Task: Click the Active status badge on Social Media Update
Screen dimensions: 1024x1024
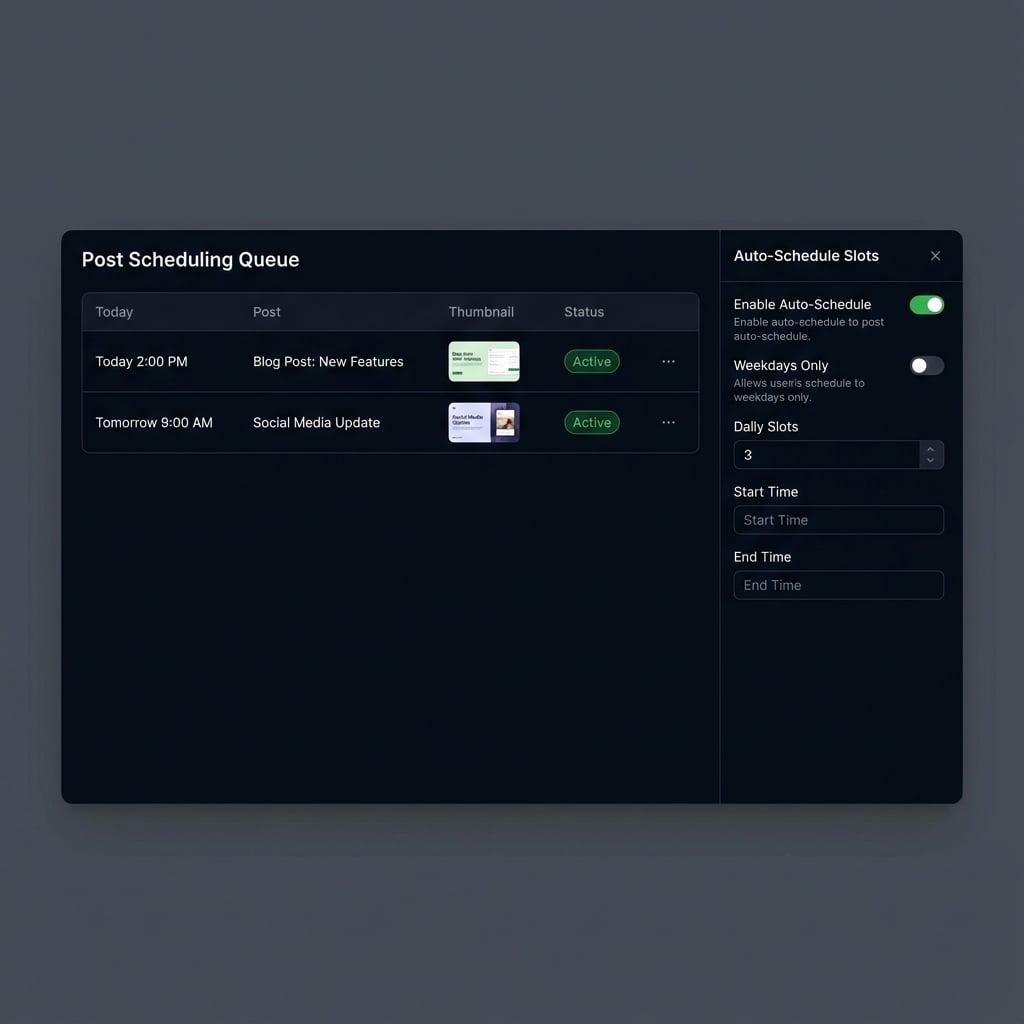Action: tap(591, 422)
